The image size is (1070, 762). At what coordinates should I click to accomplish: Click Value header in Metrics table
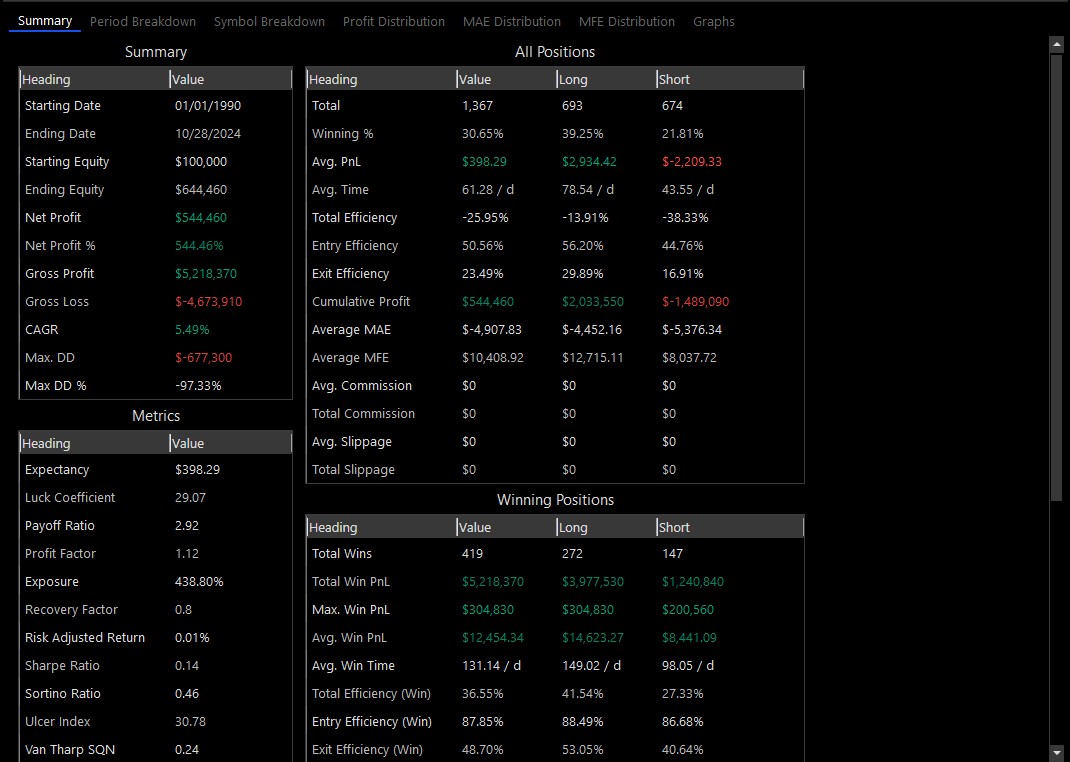click(230, 443)
